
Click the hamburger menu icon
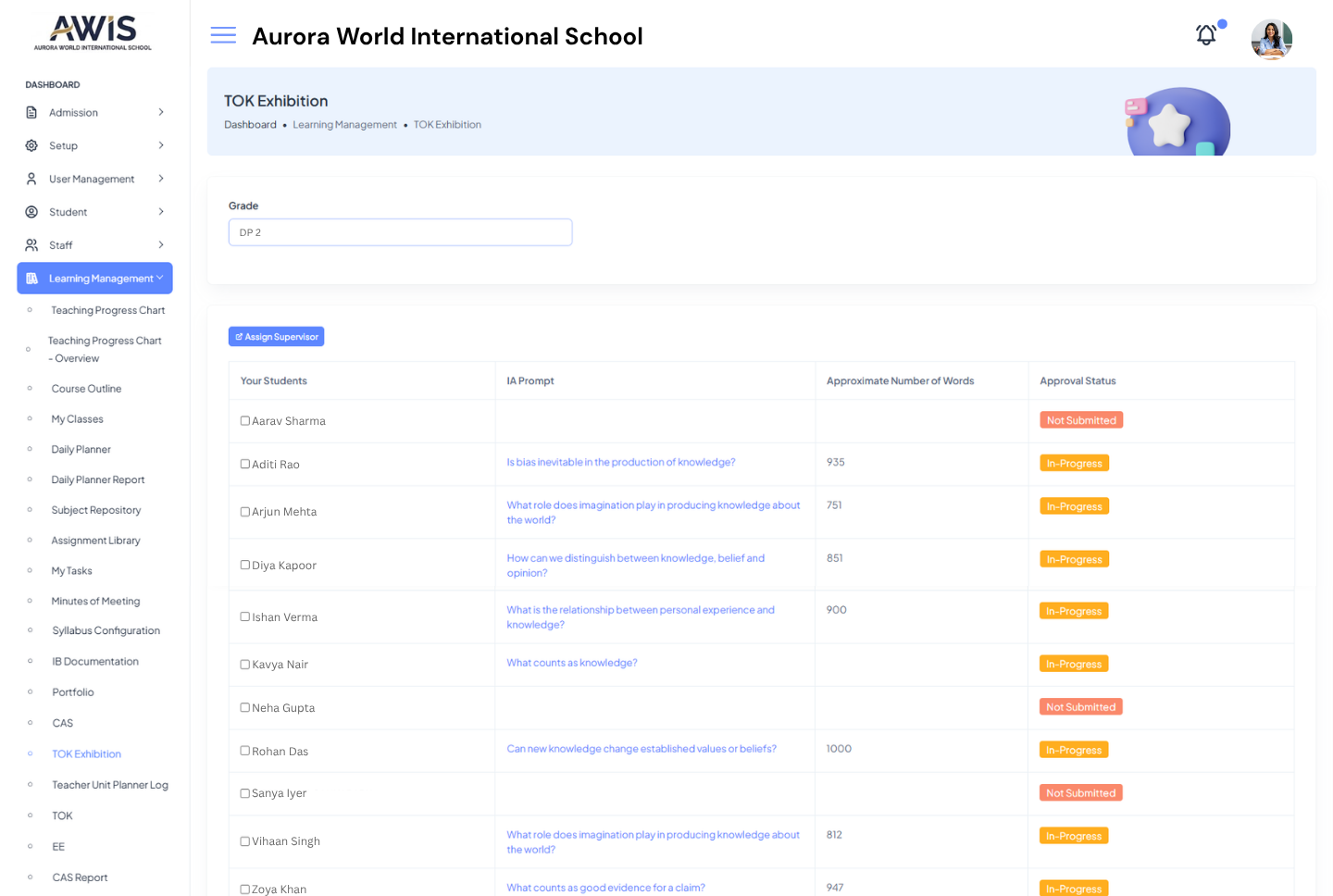pos(223,36)
